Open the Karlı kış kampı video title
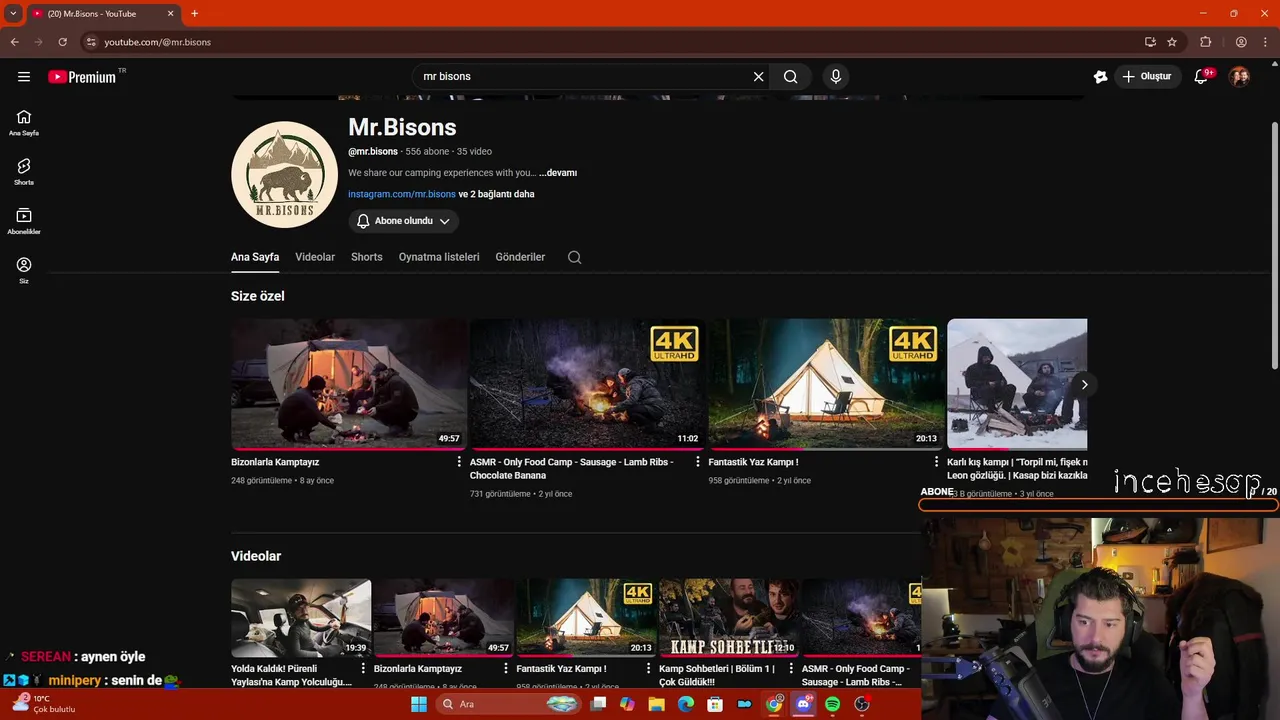Screen dimensions: 1280x720 click(1017, 469)
